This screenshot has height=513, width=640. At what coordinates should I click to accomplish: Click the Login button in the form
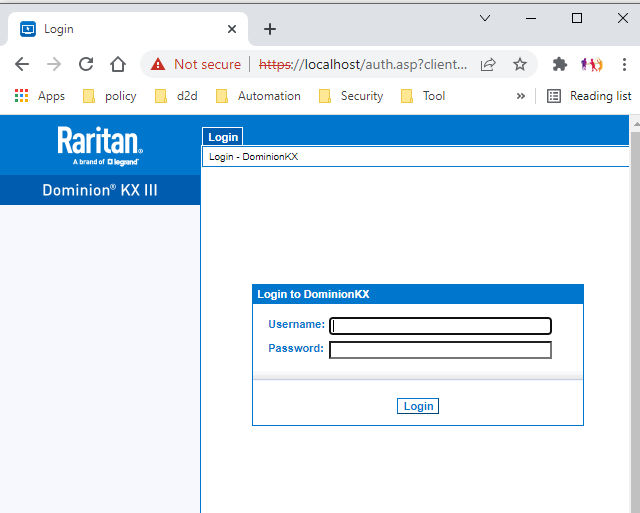pos(418,406)
